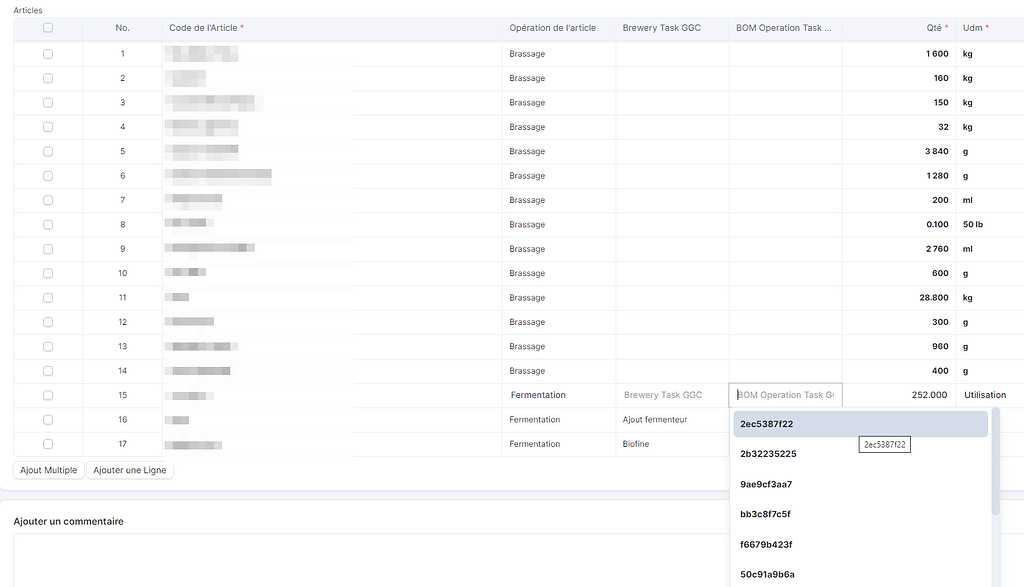Check the checkbox for row 5
This screenshot has width=1024, height=587.
47,151
